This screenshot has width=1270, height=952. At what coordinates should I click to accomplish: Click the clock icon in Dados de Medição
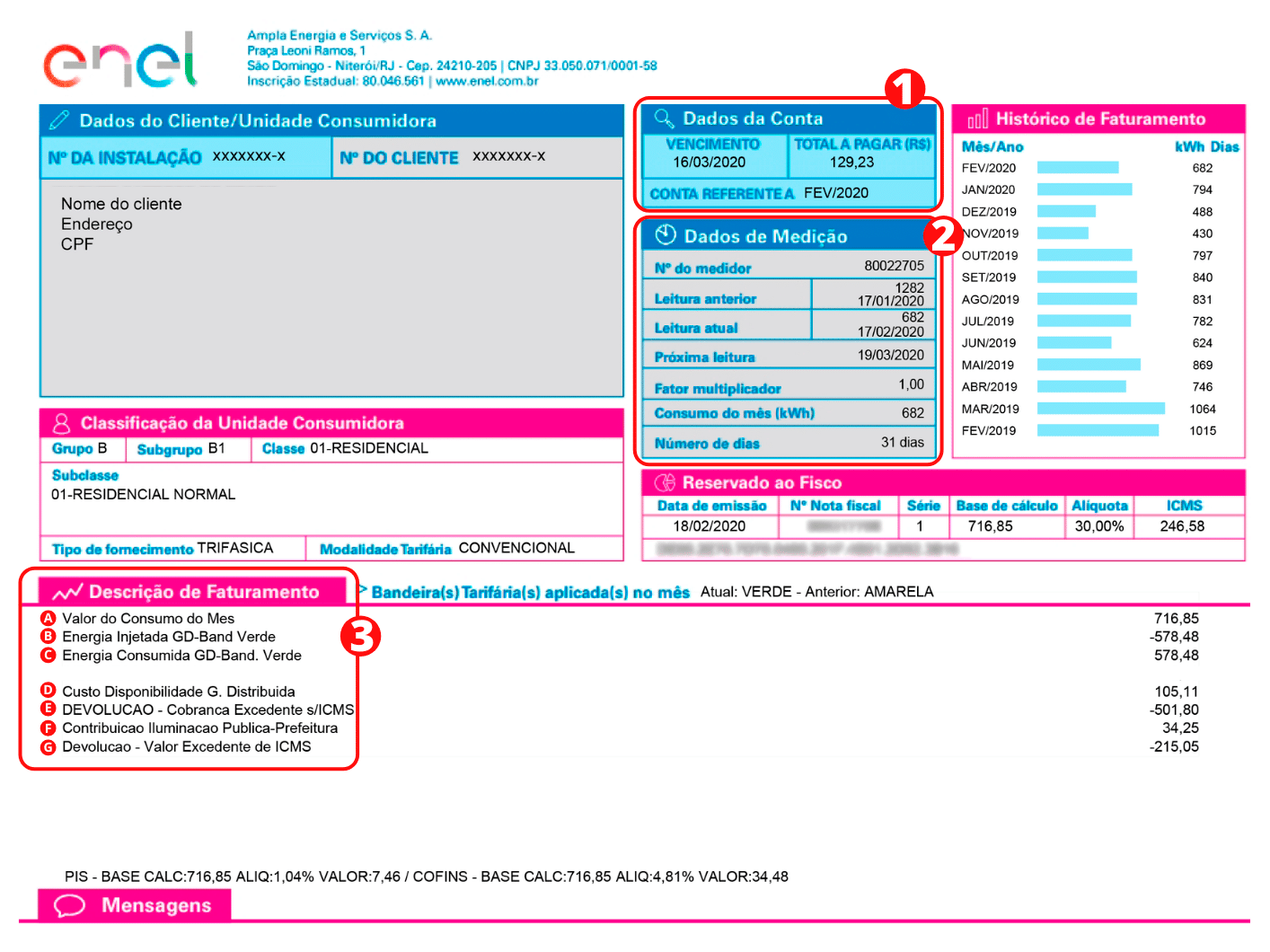665,235
